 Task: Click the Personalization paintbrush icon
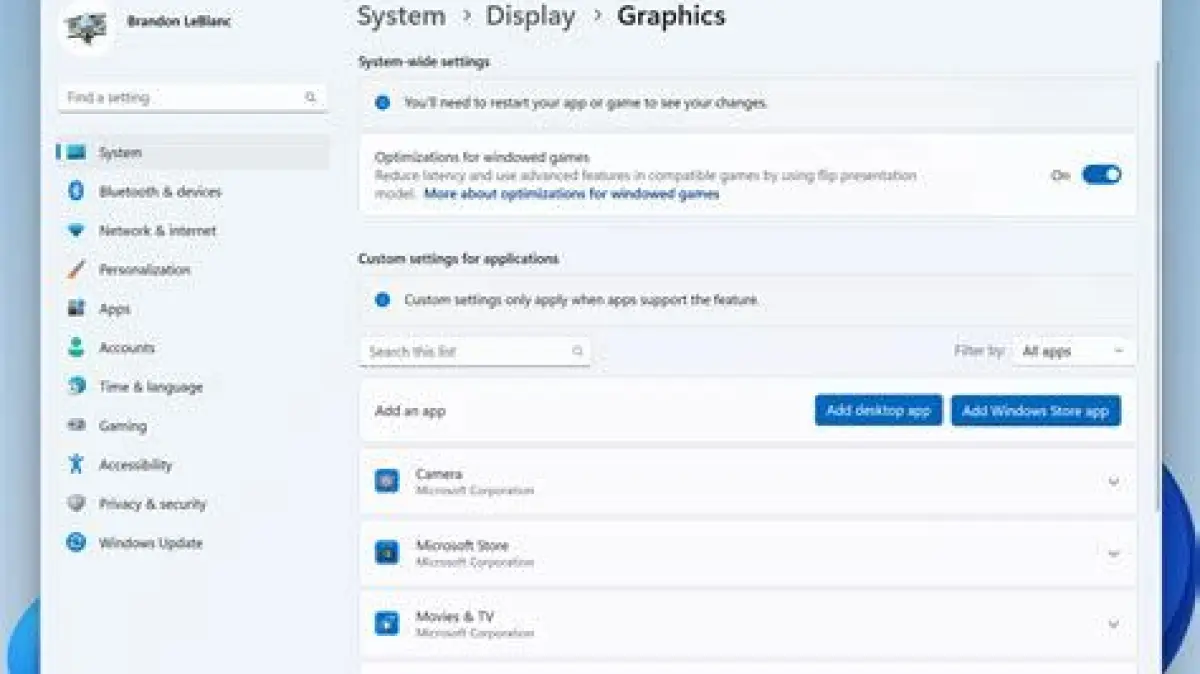76,270
